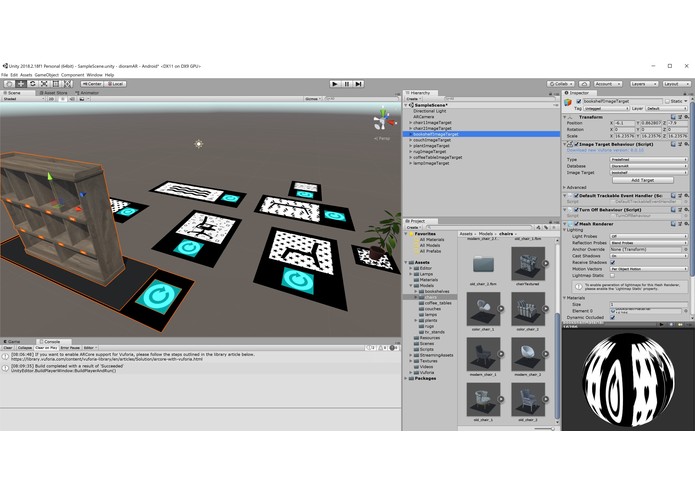
Task: Toggle 2D mode in Scene view
Action: click(x=51, y=99)
